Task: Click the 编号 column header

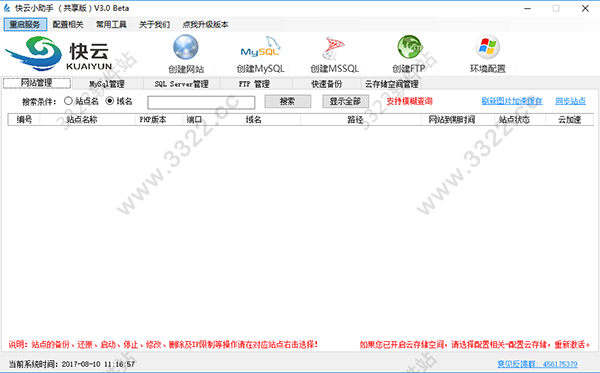Action: coord(24,119)
